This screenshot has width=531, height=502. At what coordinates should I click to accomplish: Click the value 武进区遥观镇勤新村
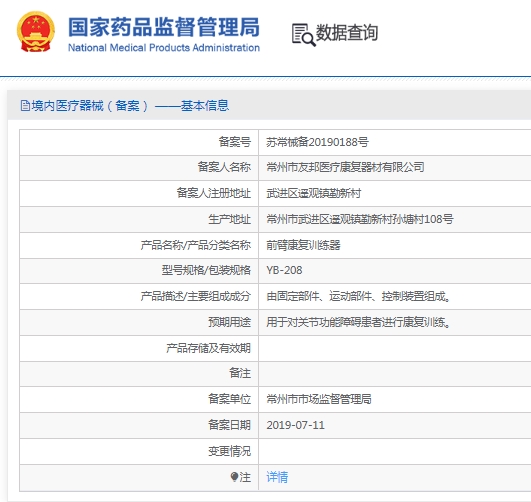pos(314,193)
